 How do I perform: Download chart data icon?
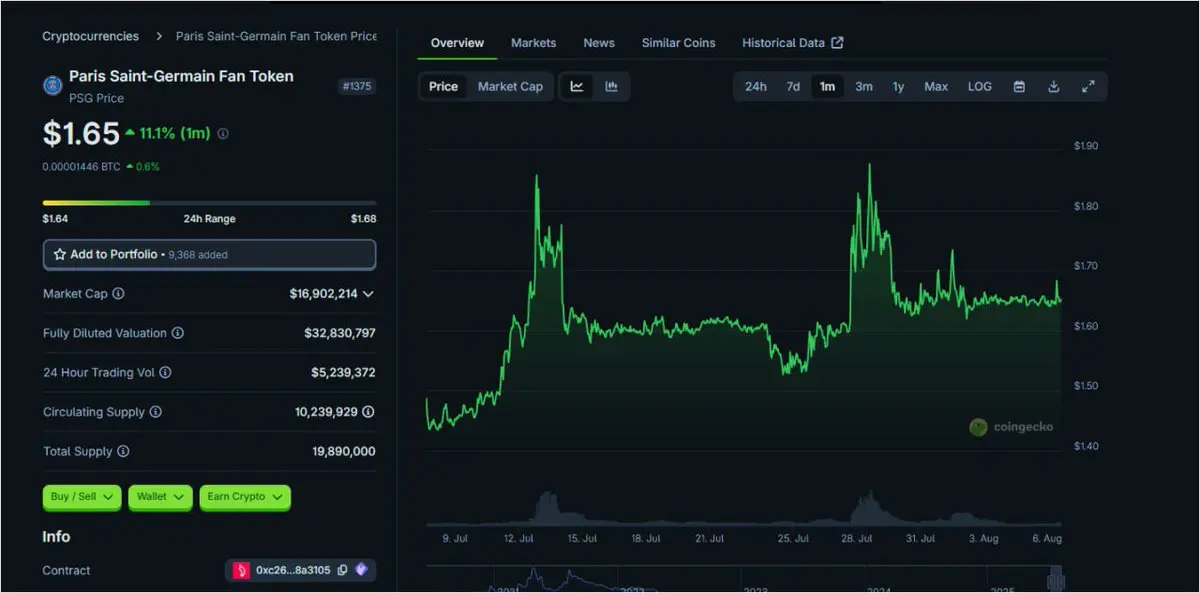coord(1053,86)
